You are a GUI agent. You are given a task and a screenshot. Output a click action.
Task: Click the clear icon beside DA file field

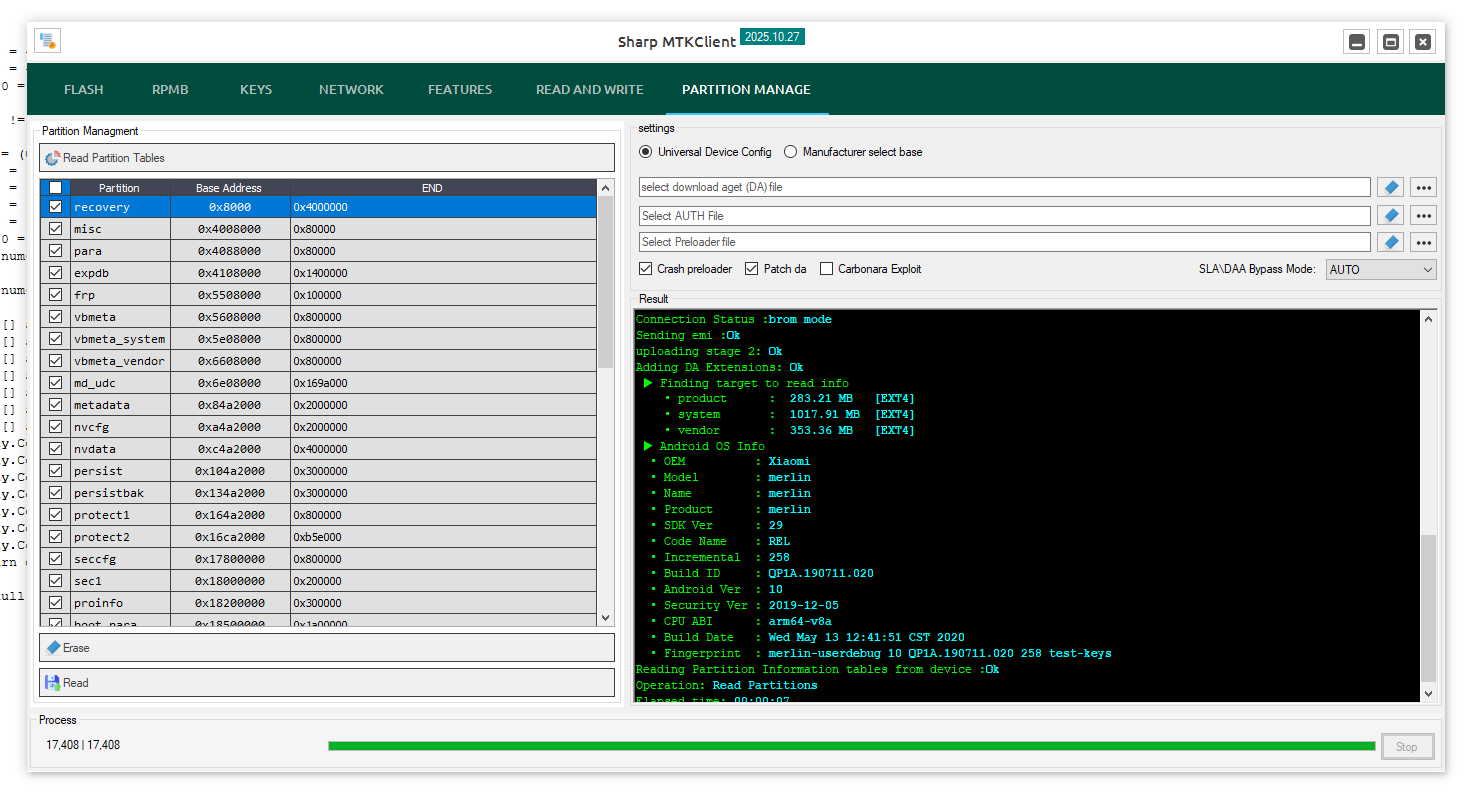(x=1390, y=188)
